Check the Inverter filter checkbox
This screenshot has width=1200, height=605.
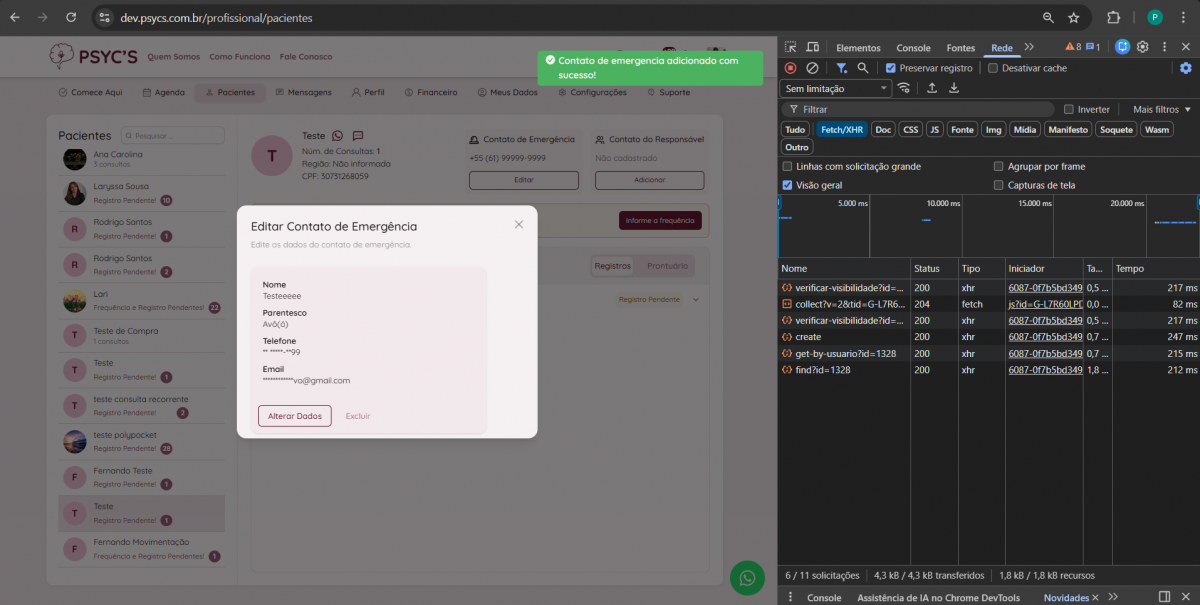(1069, 109)
